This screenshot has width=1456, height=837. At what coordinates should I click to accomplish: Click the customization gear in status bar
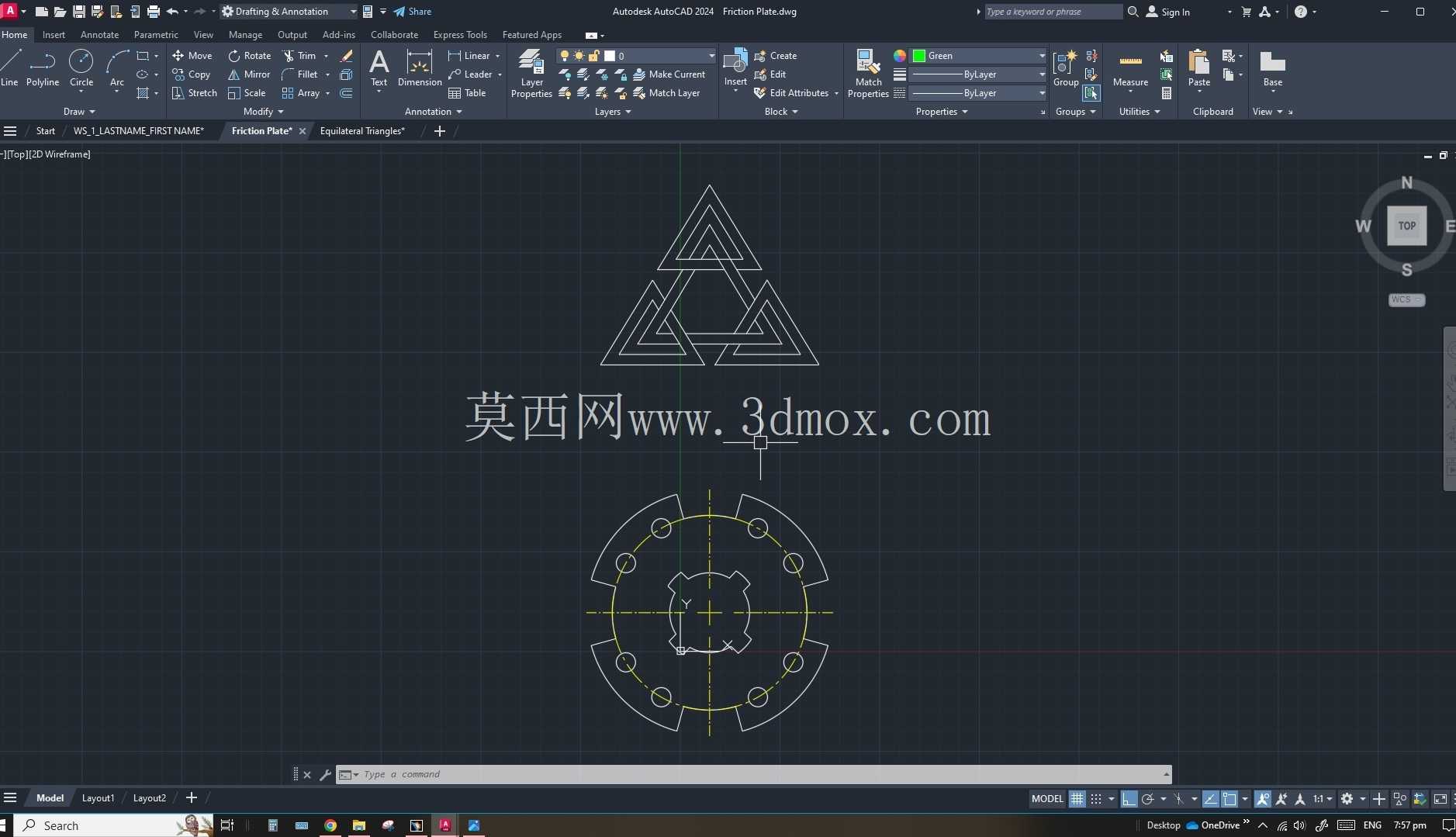click(1347, 798)
